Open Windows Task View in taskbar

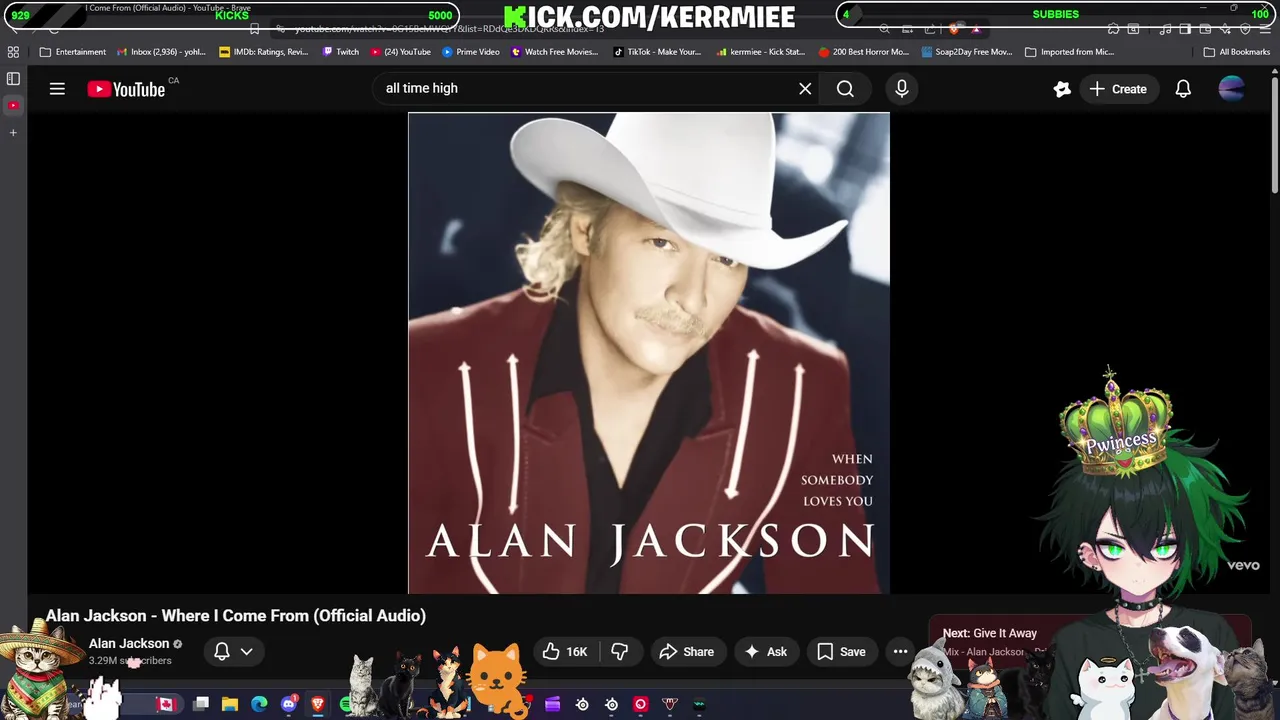201,704
